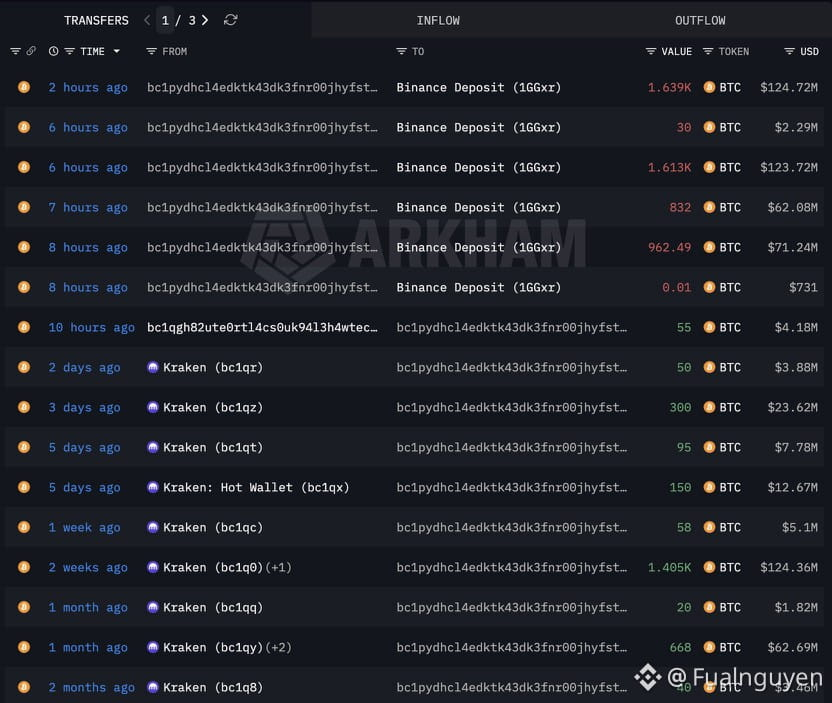Viewport: 832px width, 703px height.
Task: Select the 1.613K value cell
Action: point(669,167)
